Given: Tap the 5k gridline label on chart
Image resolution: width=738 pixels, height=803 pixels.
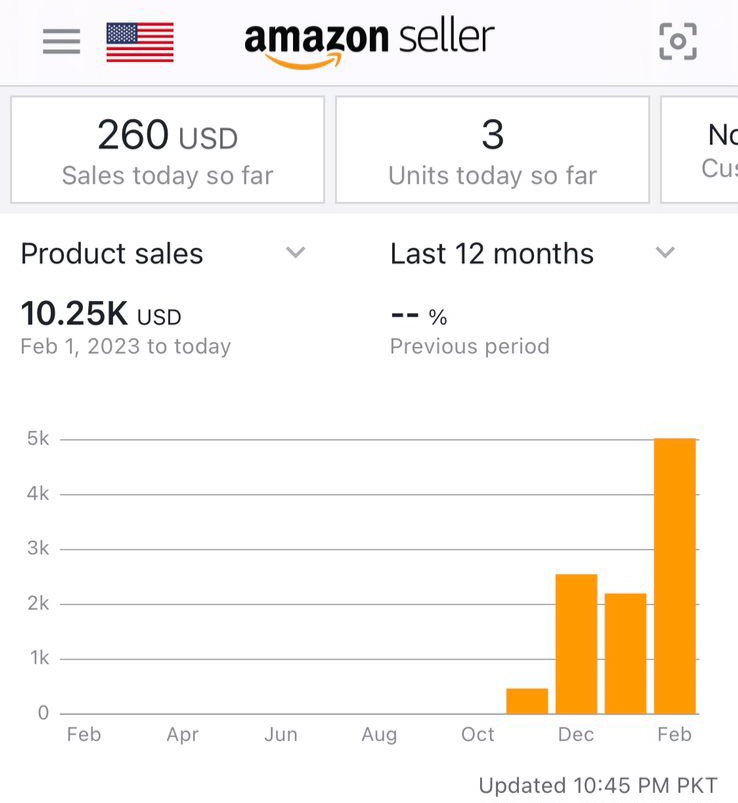Looking at the screenshot, I should [x=38, y=439].
